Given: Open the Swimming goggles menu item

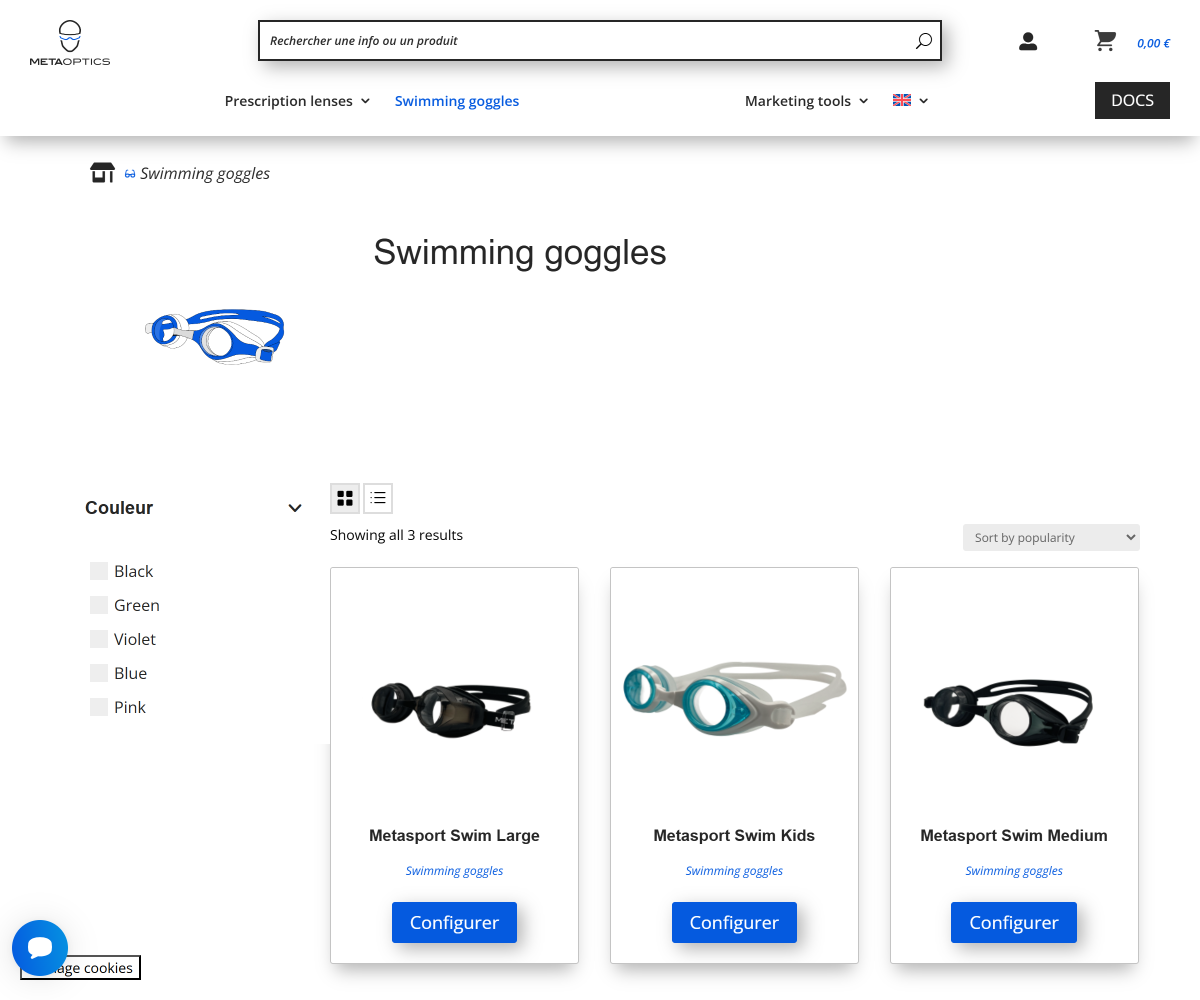Looking at the screenshot, I should point(457,101).
